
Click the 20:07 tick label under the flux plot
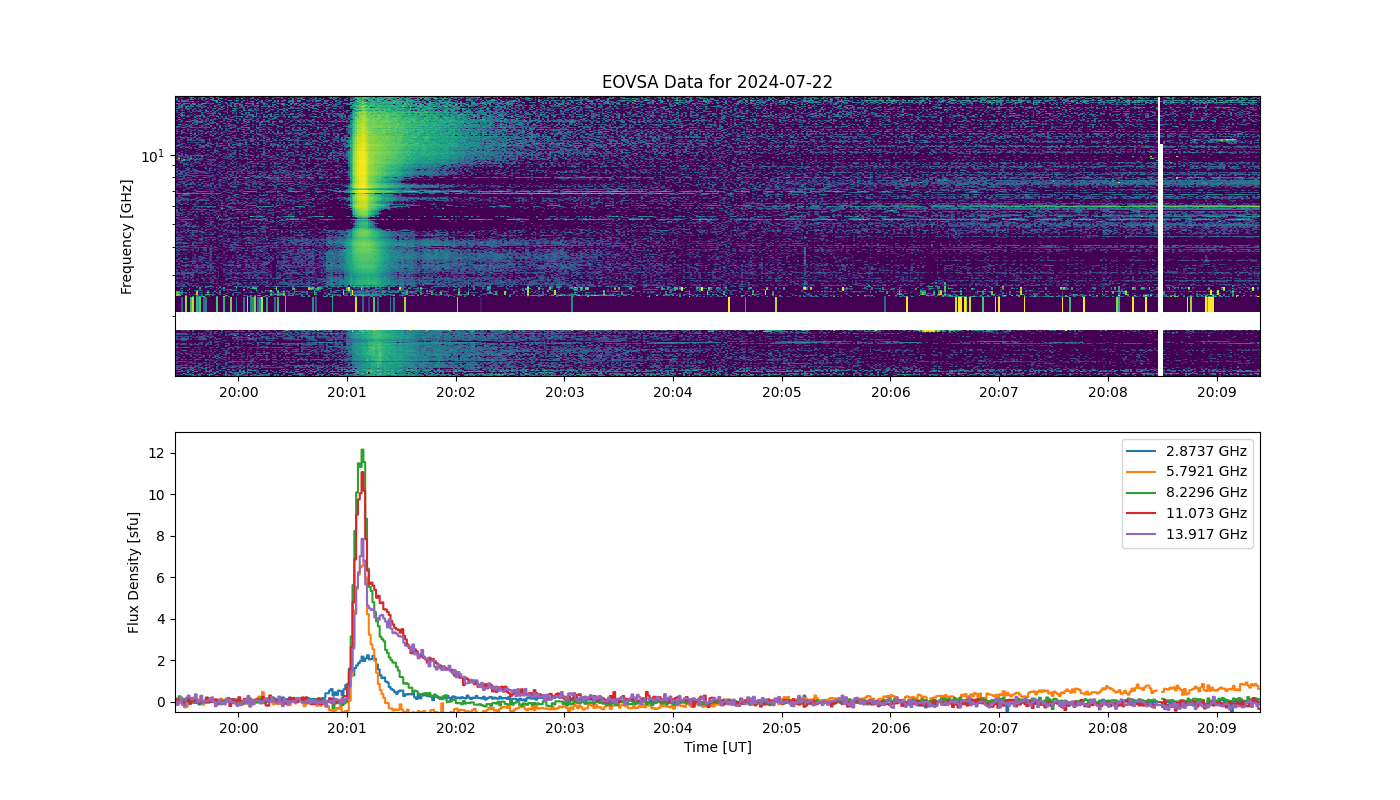coord(999,729)
